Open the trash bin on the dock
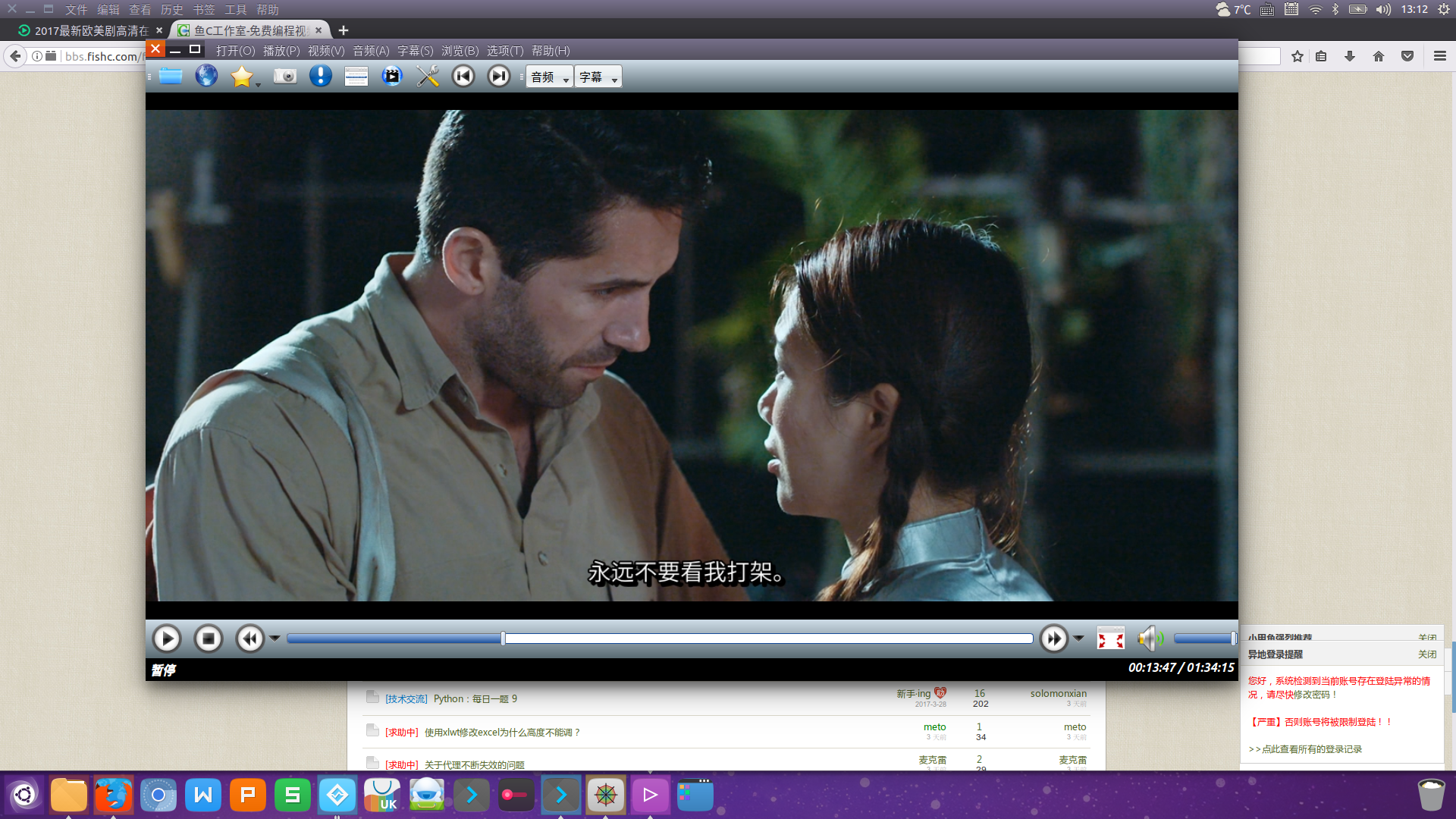Viewport: 1456px width, 819px height. coord(1431,795)
